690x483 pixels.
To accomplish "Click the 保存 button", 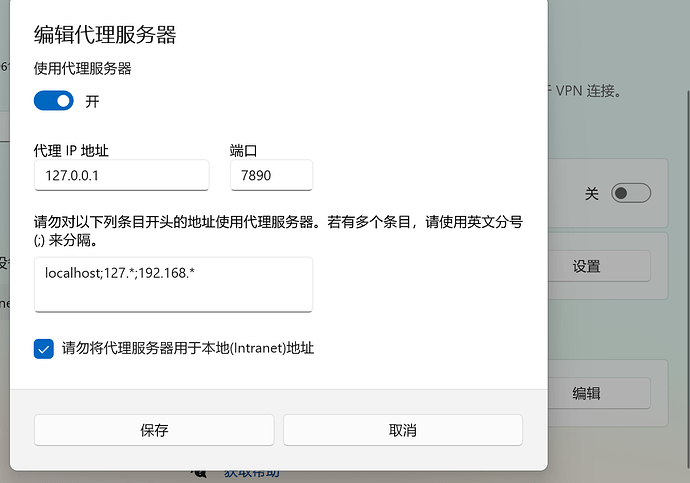I will 154,430.
